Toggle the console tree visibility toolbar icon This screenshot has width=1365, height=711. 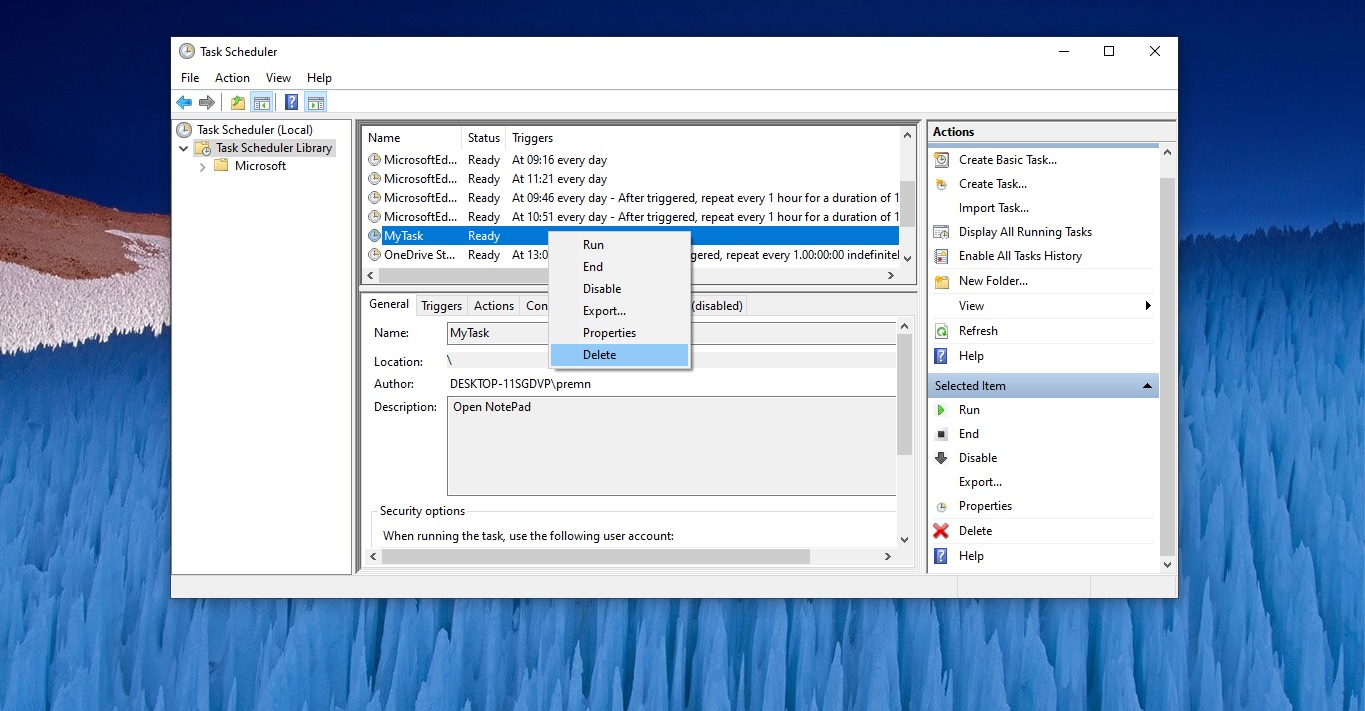tap(261, 101)
